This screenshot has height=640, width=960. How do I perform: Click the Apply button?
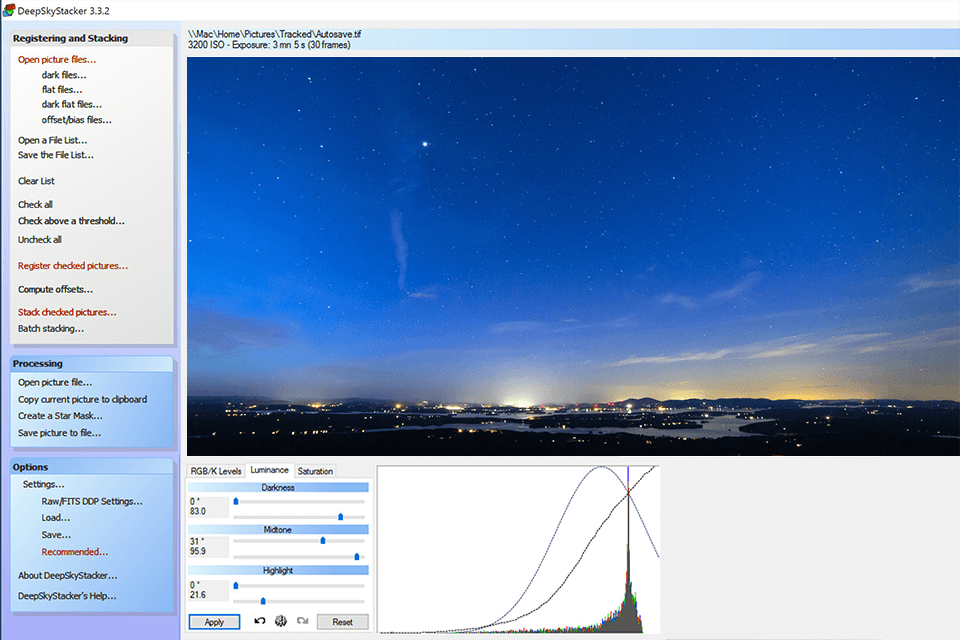click(214, 621)
